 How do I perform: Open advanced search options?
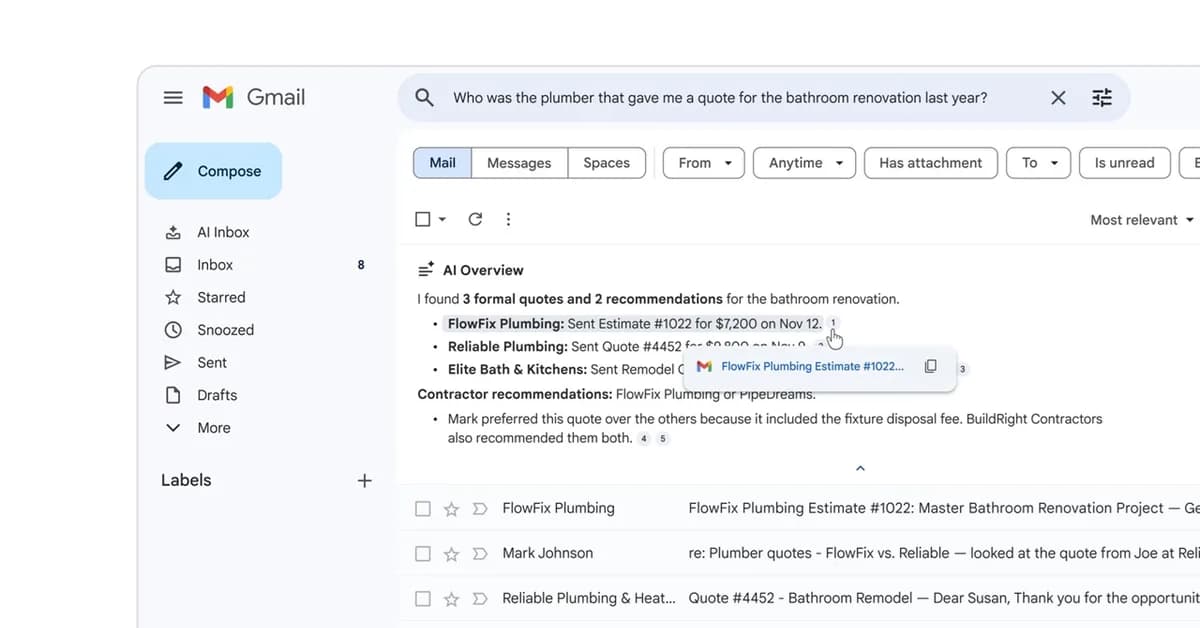1101,97
